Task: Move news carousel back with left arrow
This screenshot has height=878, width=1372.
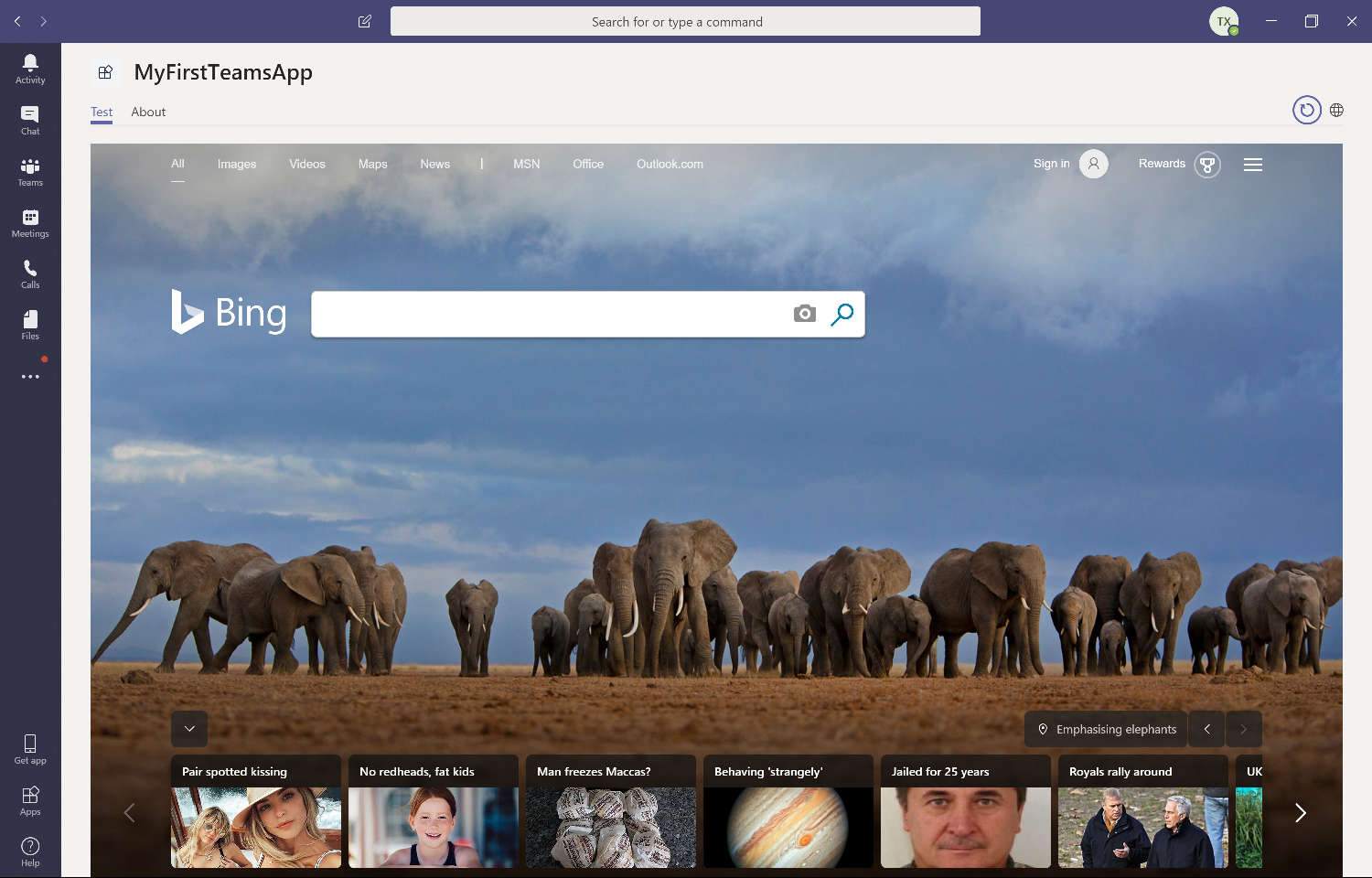Action: (129, 812)
